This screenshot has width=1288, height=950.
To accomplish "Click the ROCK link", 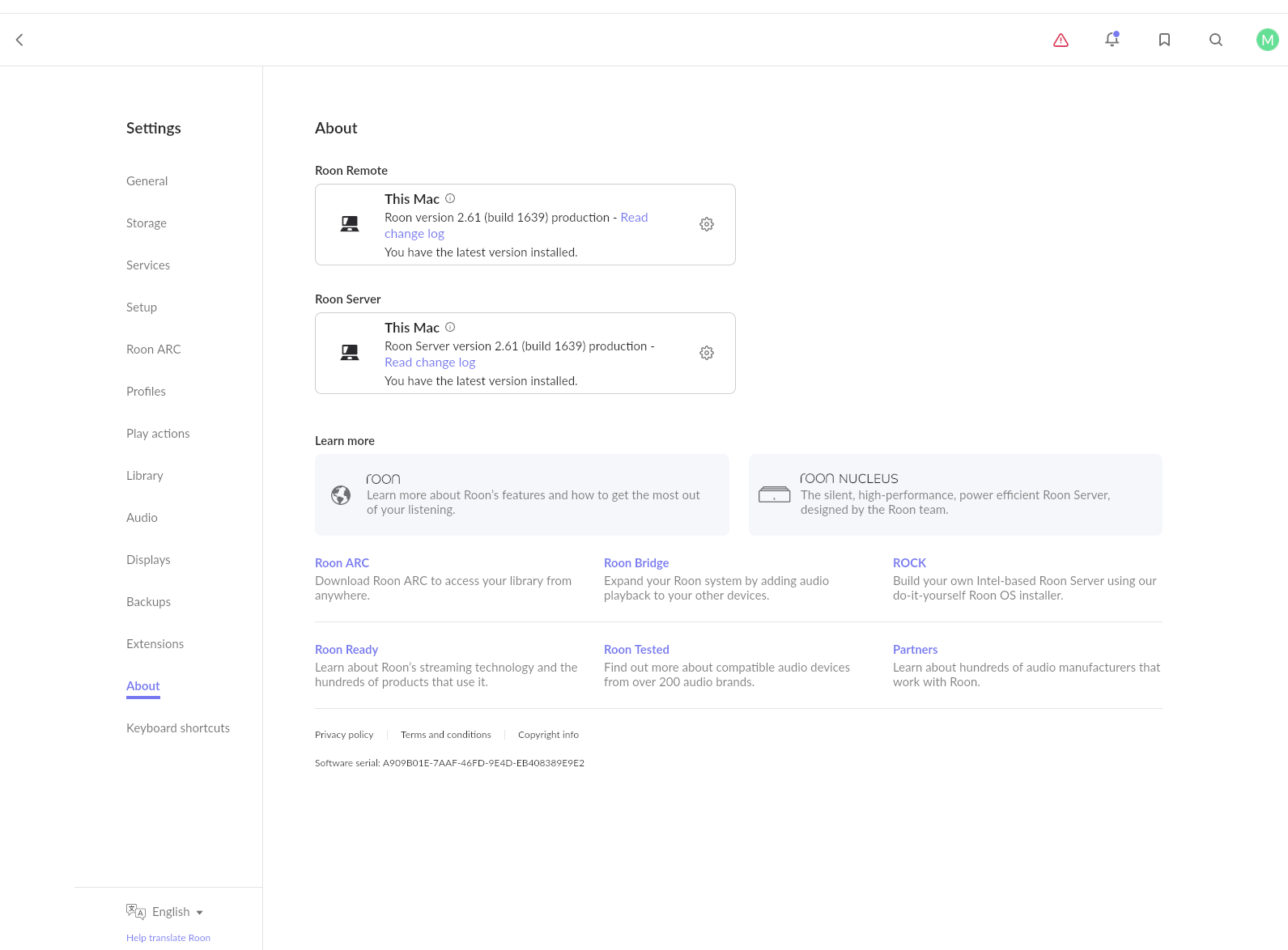I will [909, 563].
